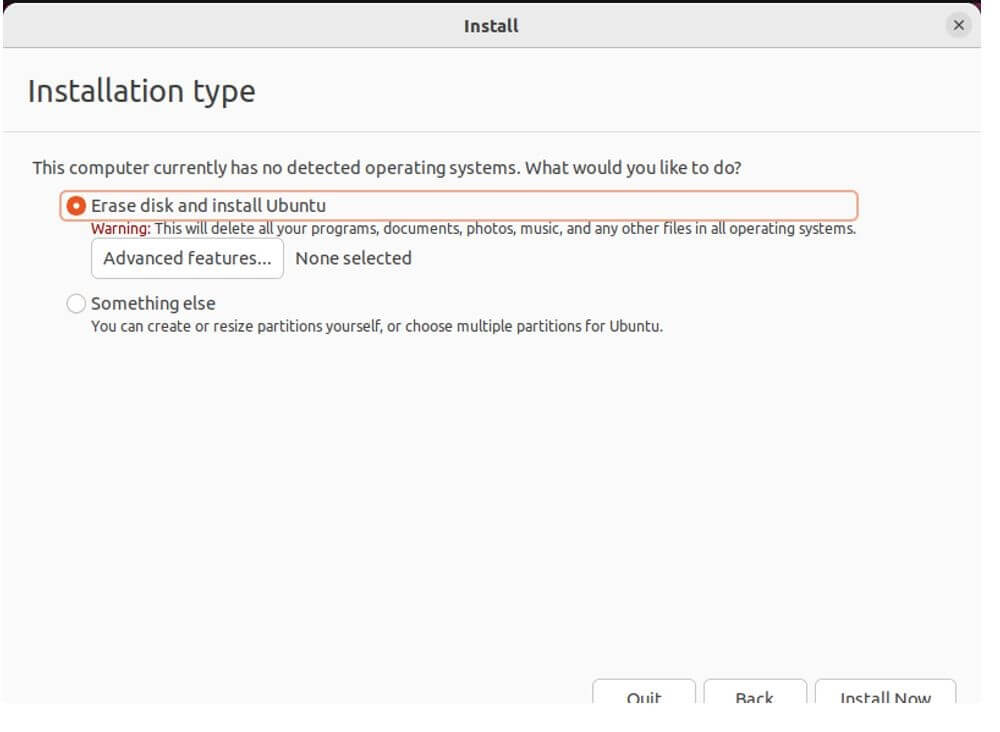Choose the Something else radio button circle
Screen dimensions: 1000x732
76,303
